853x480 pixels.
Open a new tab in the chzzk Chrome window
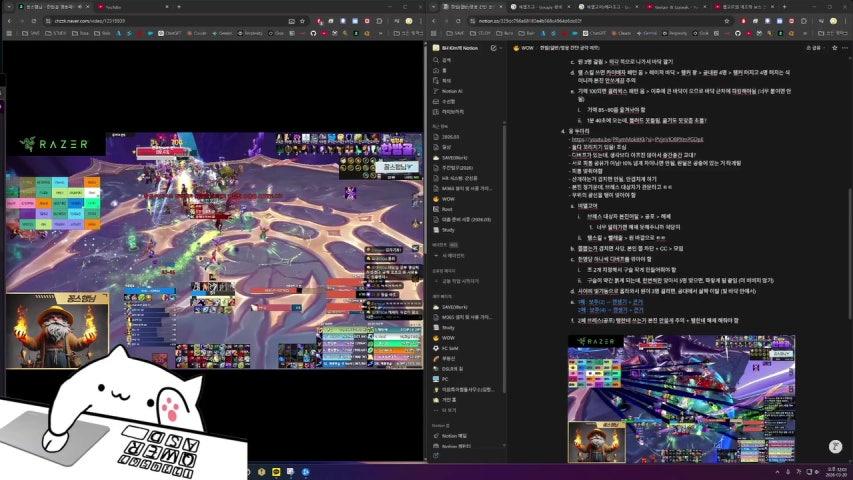click(179, 7)
